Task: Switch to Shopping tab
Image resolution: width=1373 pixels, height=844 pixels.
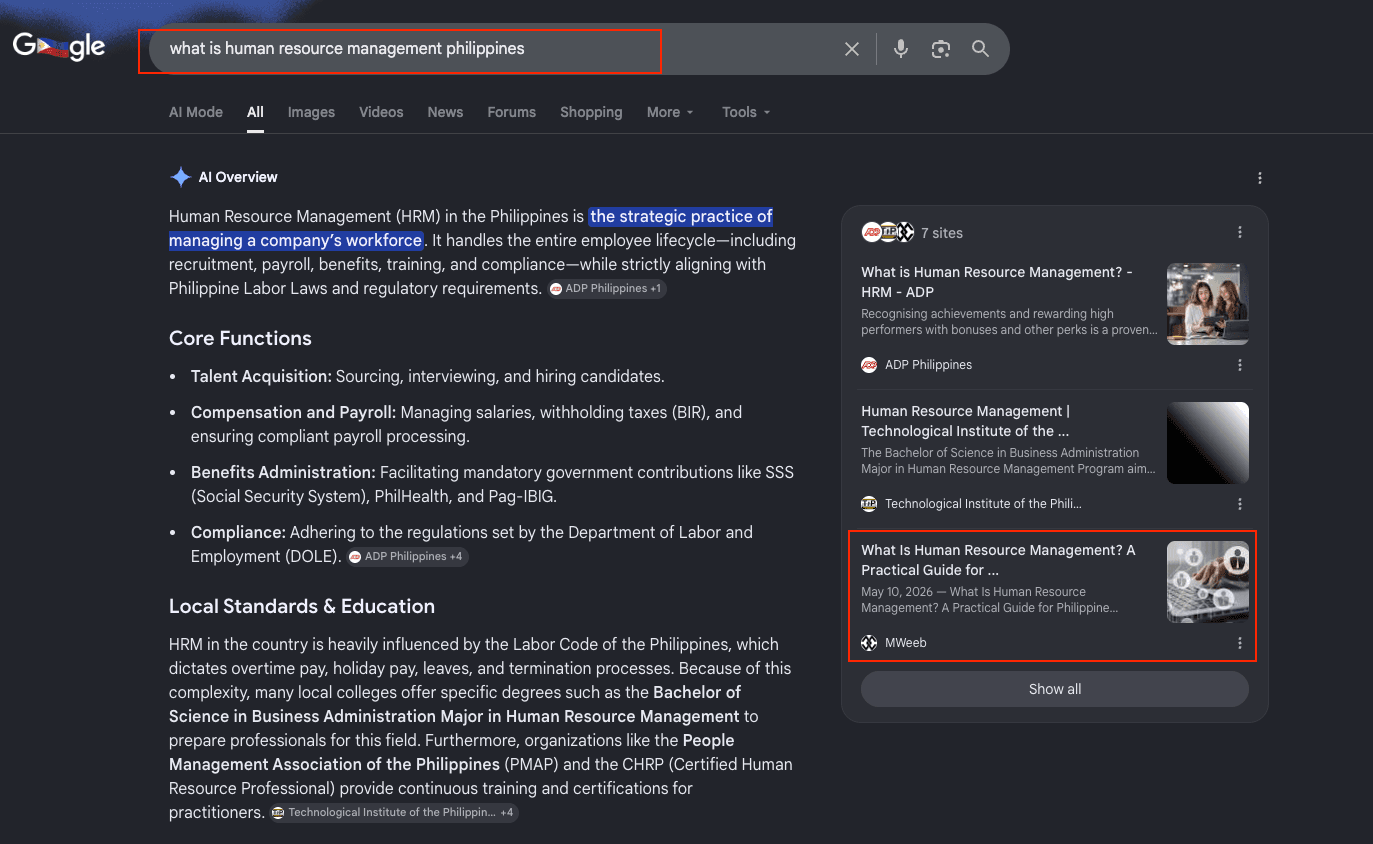Action: click(591, 112)
